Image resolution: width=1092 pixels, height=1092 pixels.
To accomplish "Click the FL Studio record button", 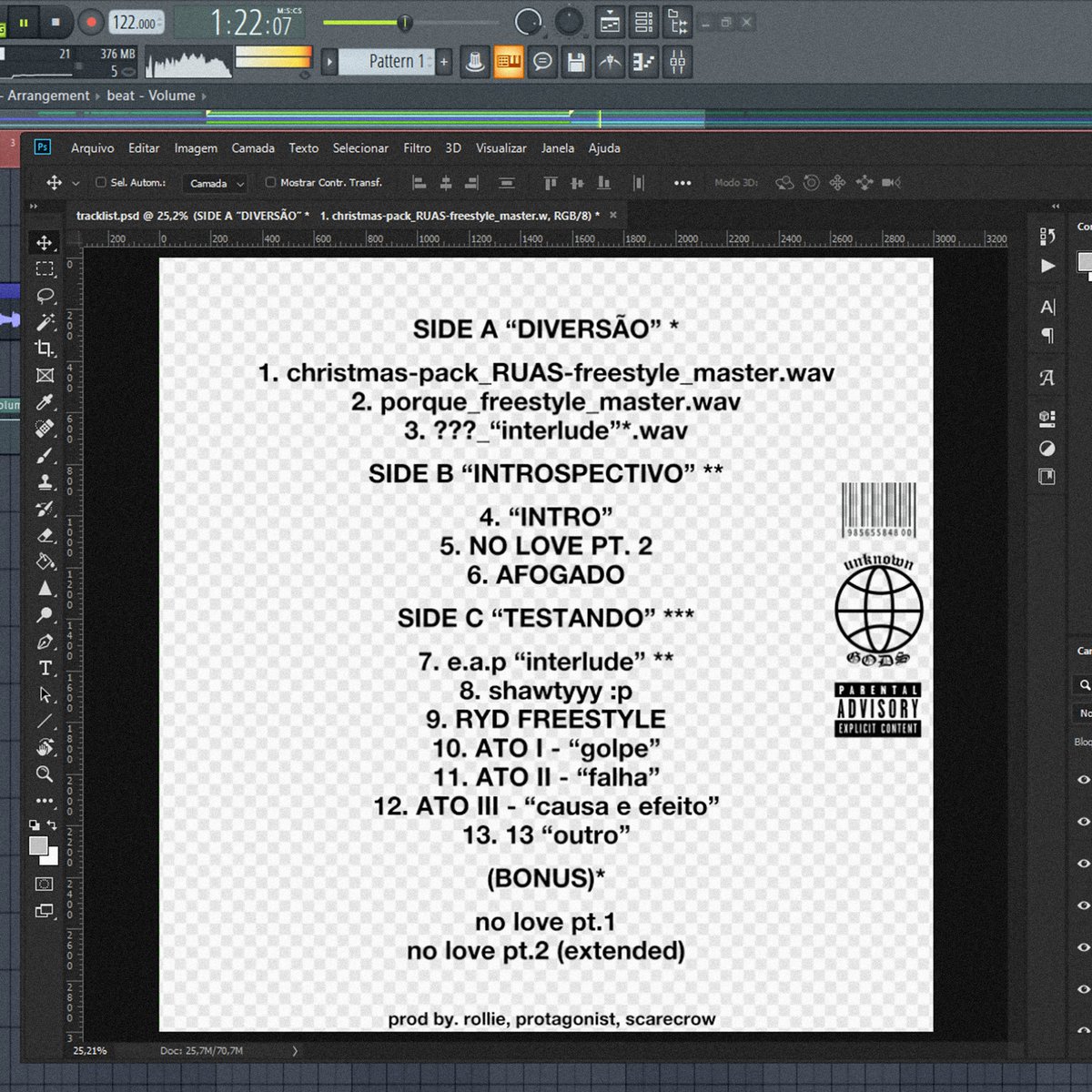I will point(90,22).
